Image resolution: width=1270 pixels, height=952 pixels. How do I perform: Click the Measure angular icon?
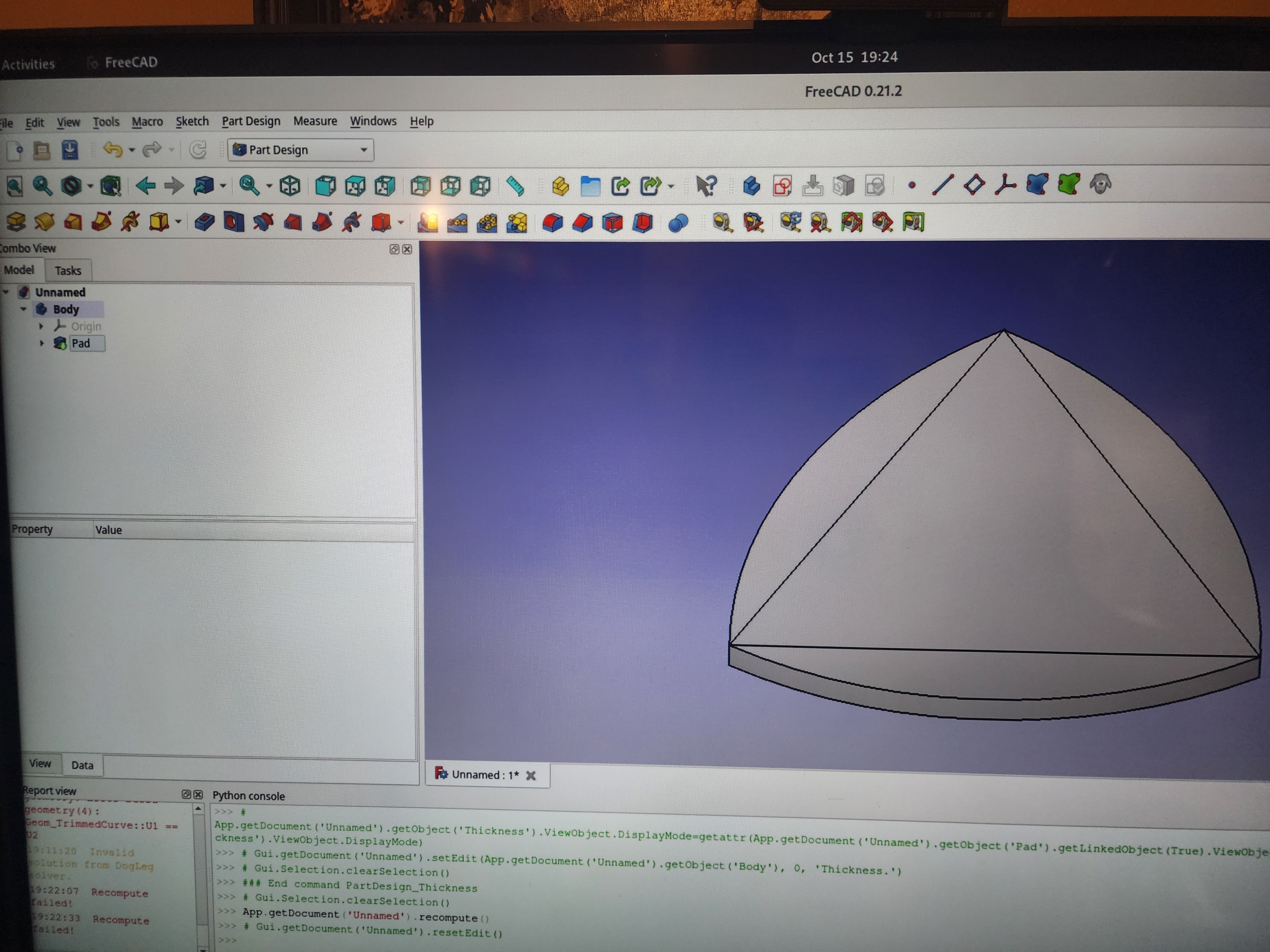coord(753,223)
